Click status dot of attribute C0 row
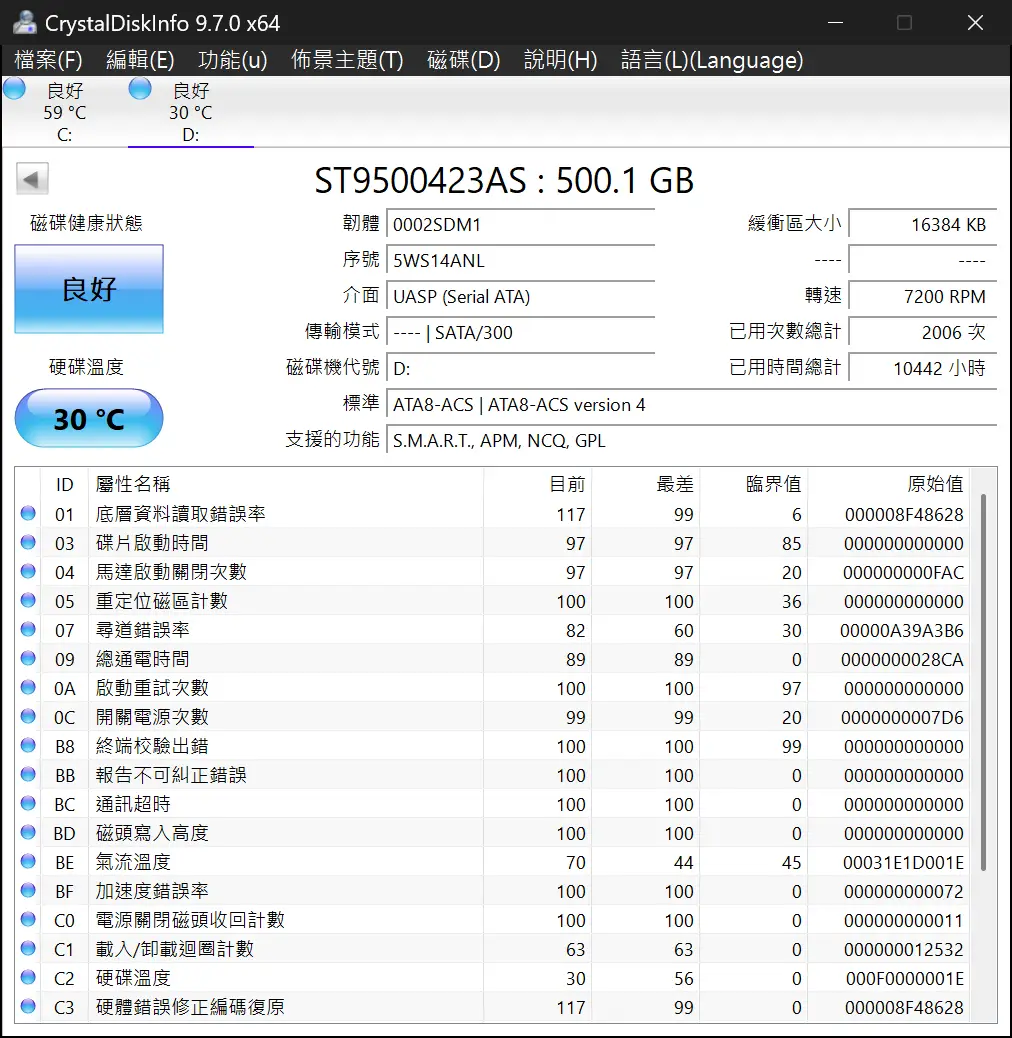 pyautogui.click(x=28, y=919)
